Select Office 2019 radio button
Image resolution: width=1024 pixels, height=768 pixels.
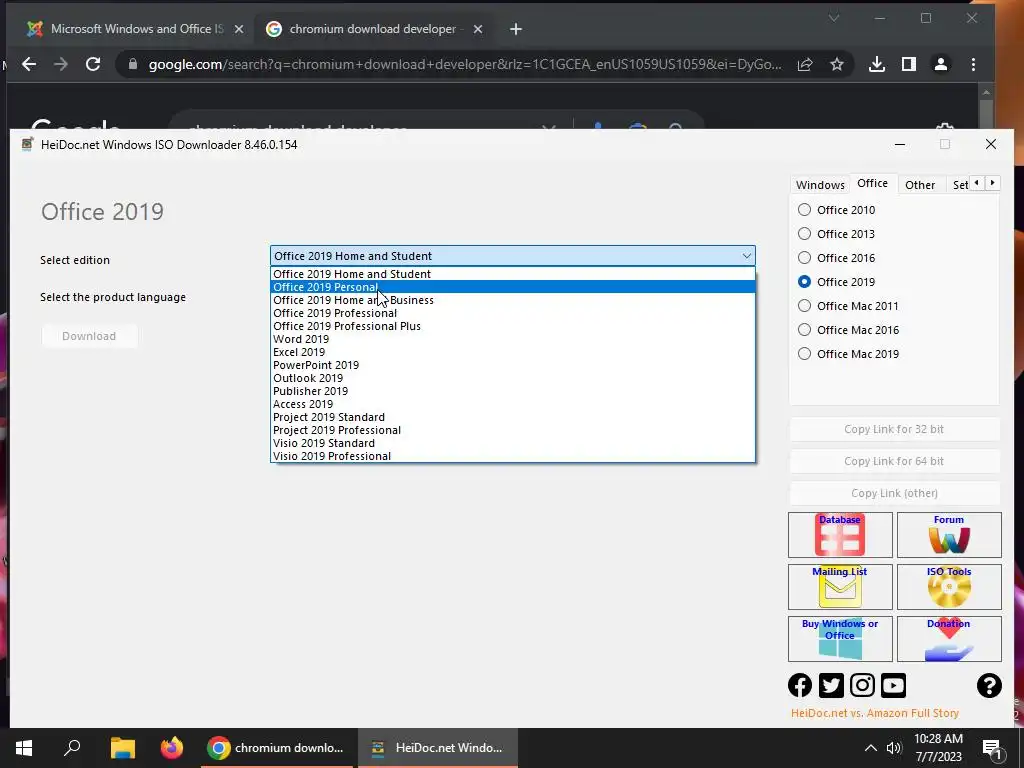click(805, 281)
